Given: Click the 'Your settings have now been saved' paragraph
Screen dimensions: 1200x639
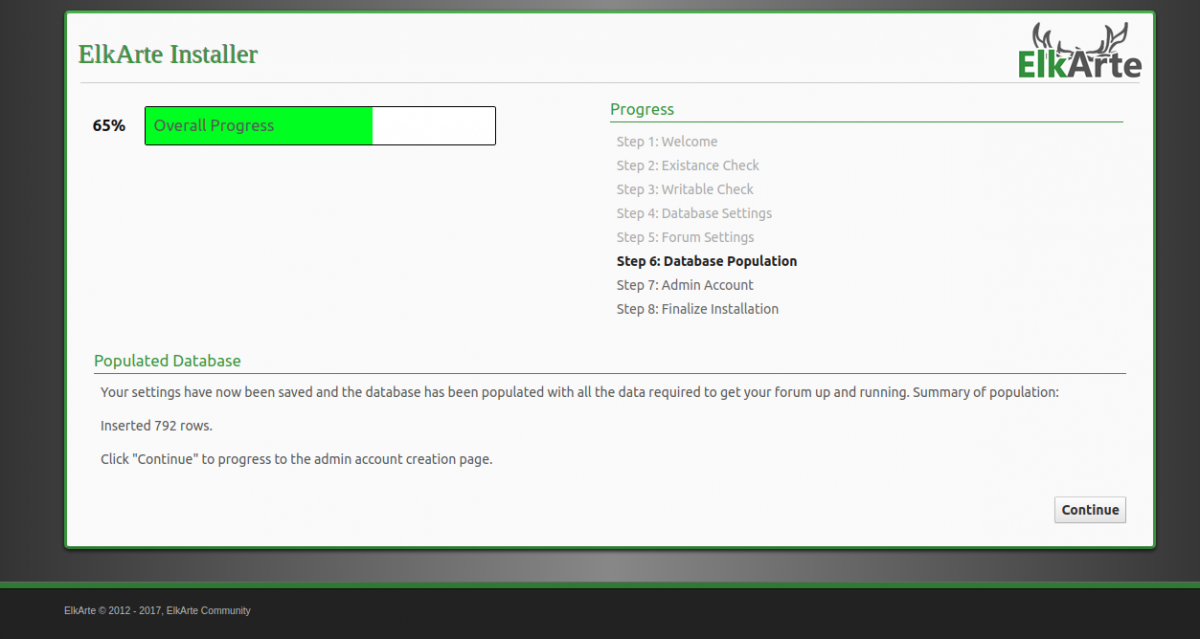Looking at the screenshot, I should point(580,392).
